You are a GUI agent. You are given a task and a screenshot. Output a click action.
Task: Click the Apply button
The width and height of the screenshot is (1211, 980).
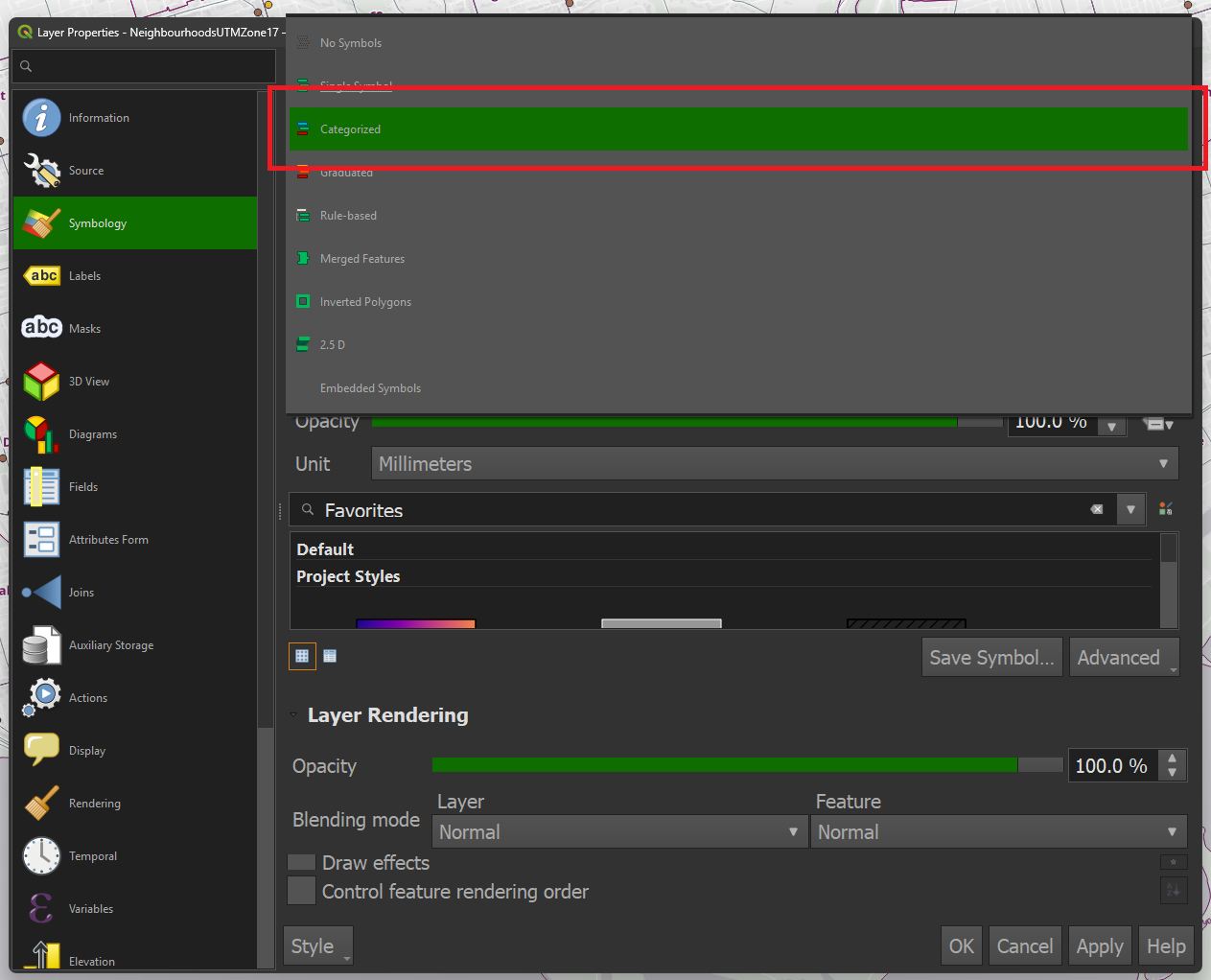(1100, 946)
